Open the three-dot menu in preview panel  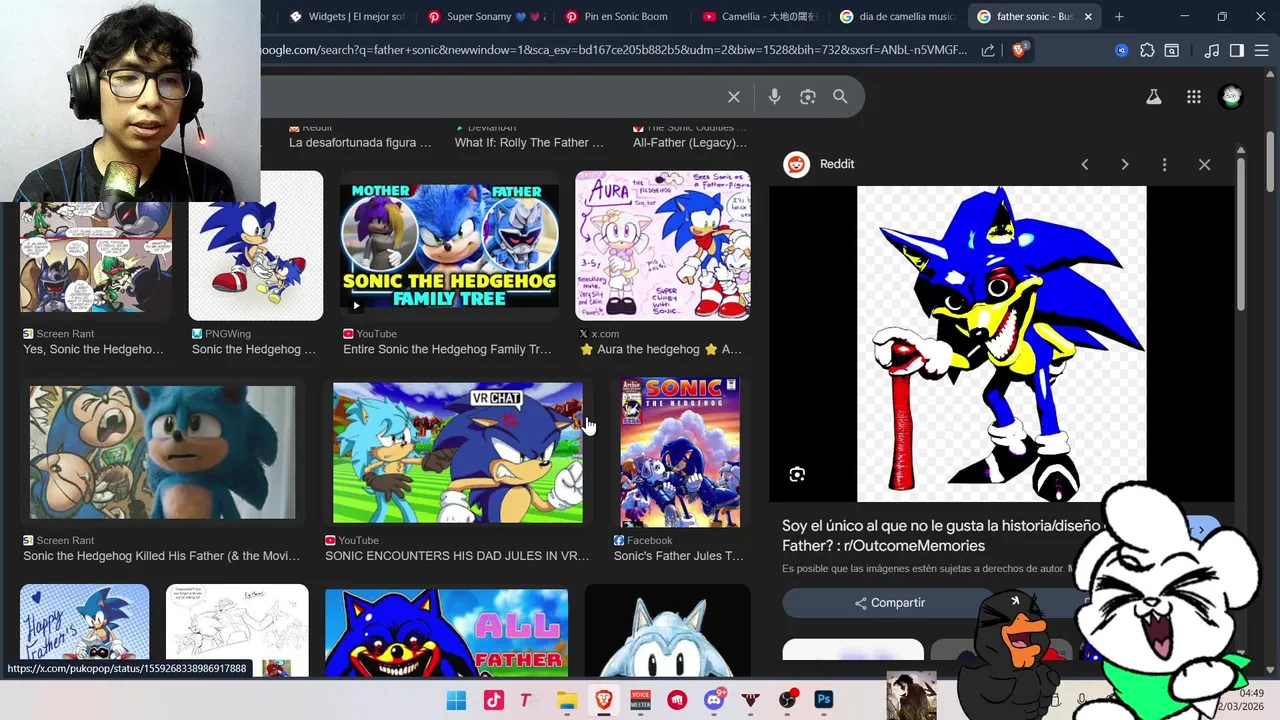pos(1164,164)
